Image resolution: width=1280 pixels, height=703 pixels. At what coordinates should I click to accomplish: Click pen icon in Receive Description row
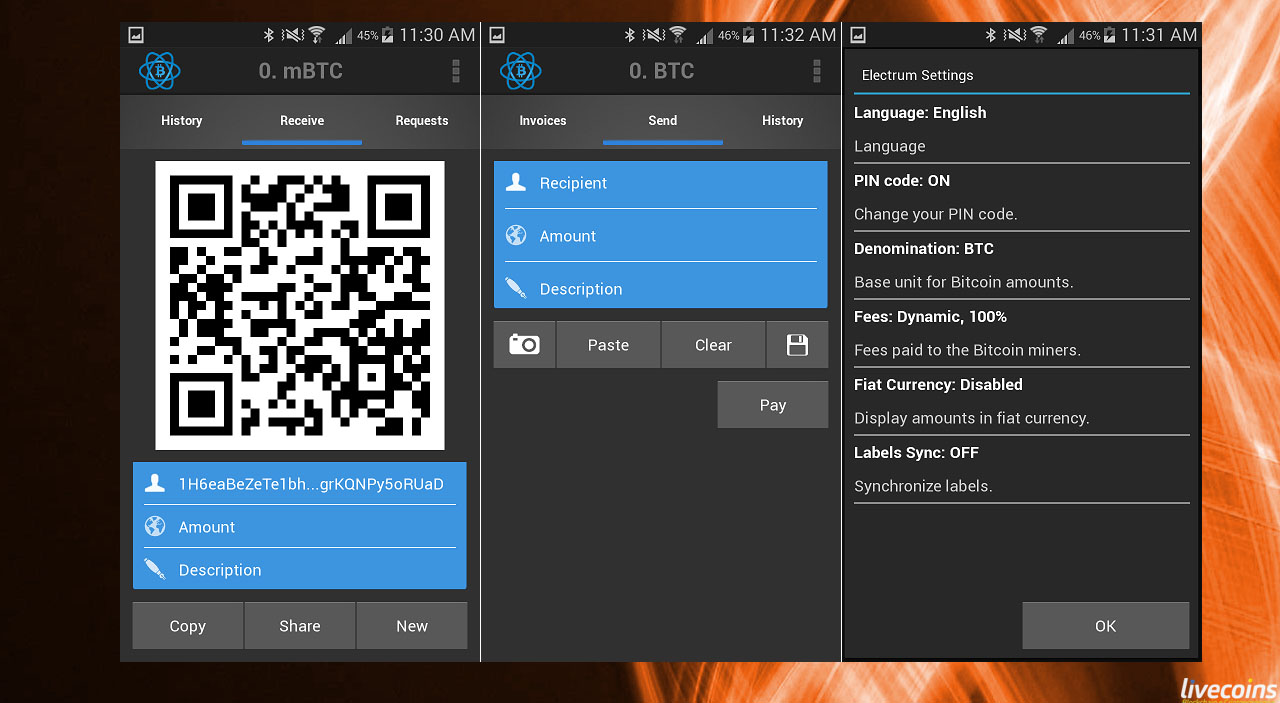pyautogui.click(x=155, y=569)
